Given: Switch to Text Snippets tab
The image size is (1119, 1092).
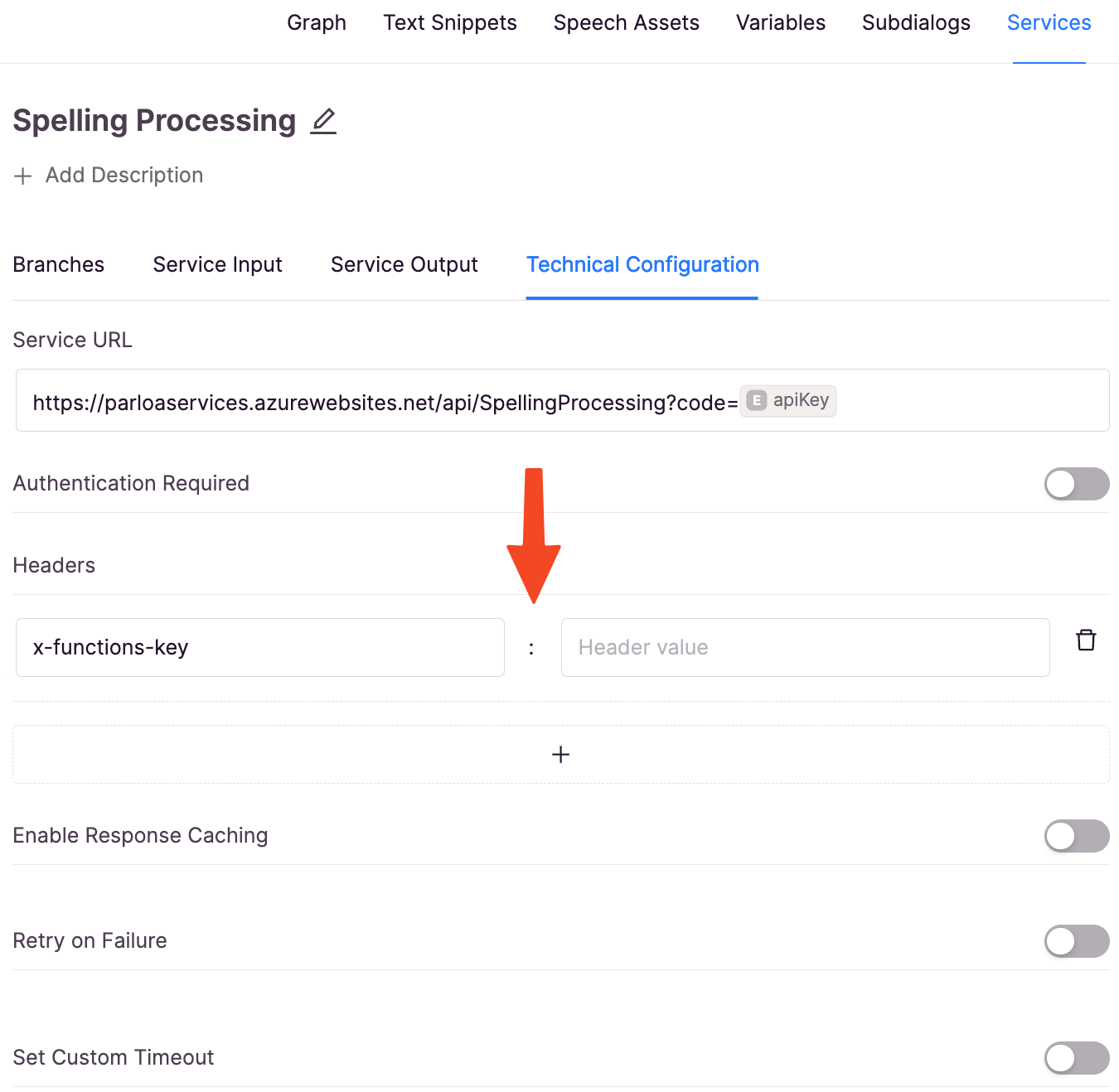Looking at the screenshot, I should coord(450,23).
